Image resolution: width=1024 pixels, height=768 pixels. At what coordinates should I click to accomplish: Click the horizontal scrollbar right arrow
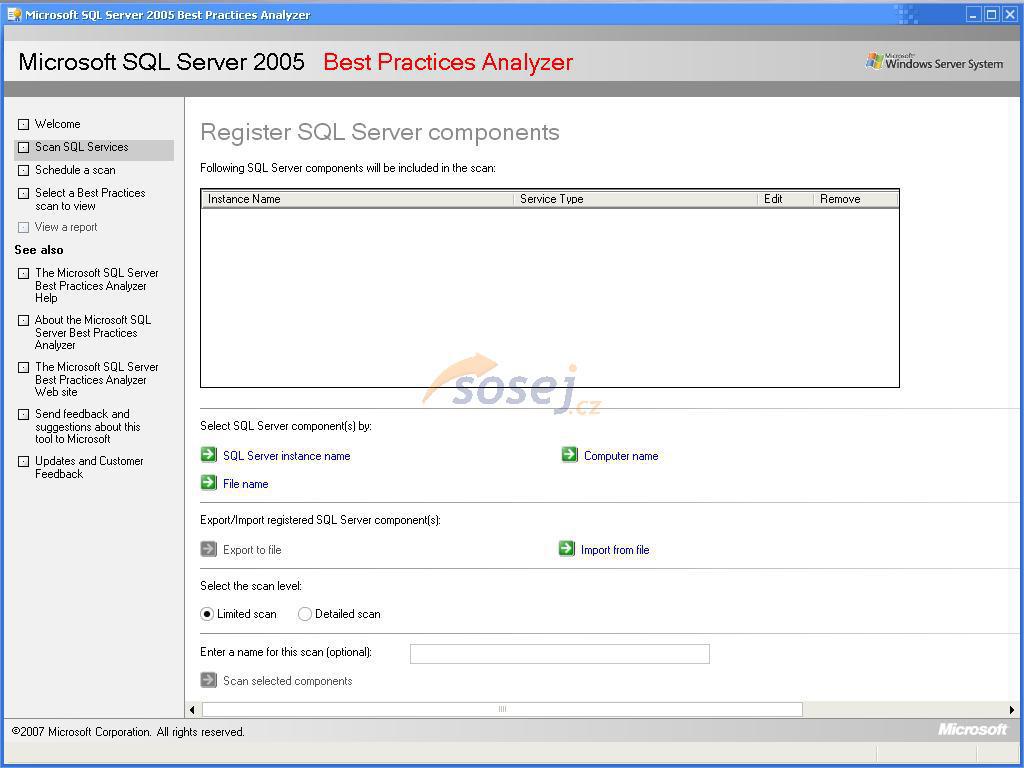(1012, 709)
